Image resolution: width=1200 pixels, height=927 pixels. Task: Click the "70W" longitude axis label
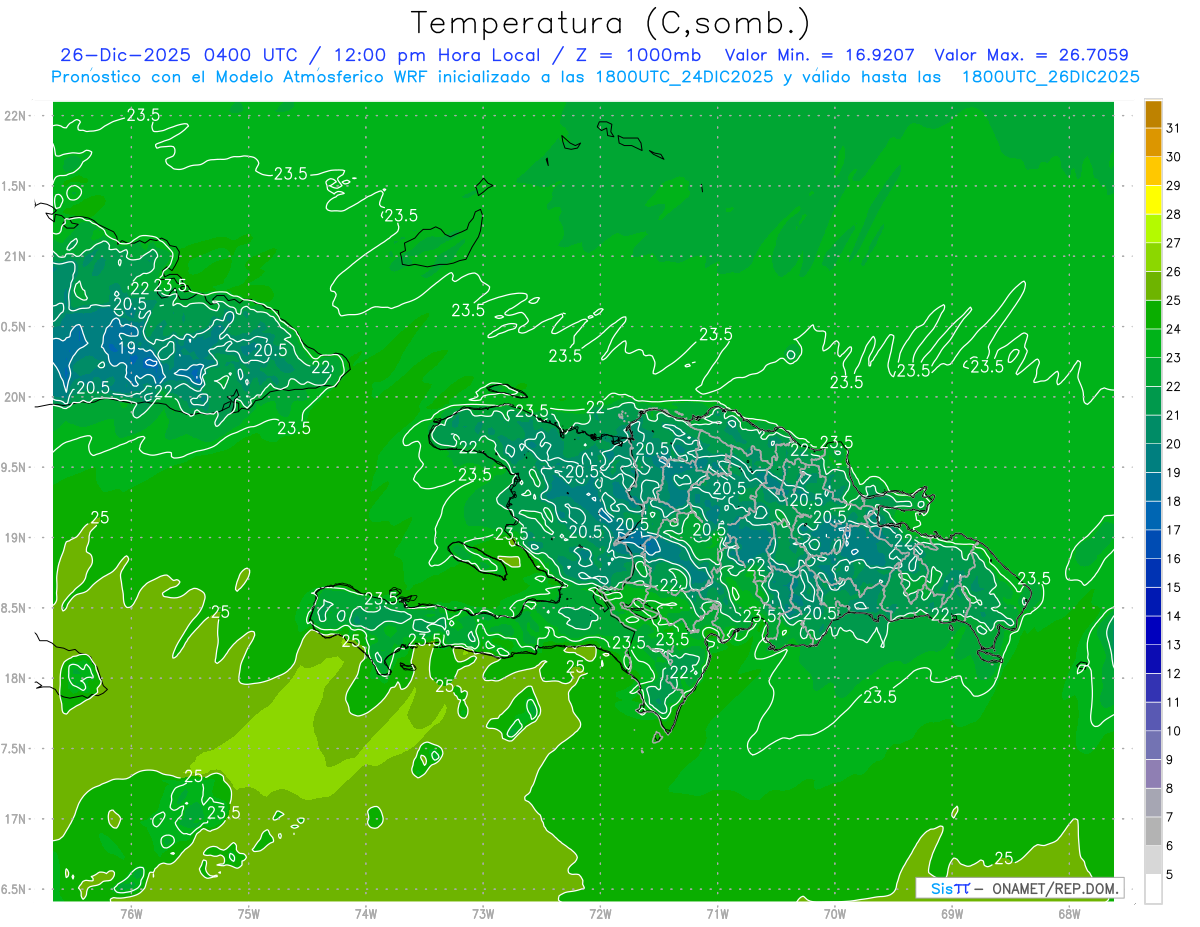coord(835,913)
